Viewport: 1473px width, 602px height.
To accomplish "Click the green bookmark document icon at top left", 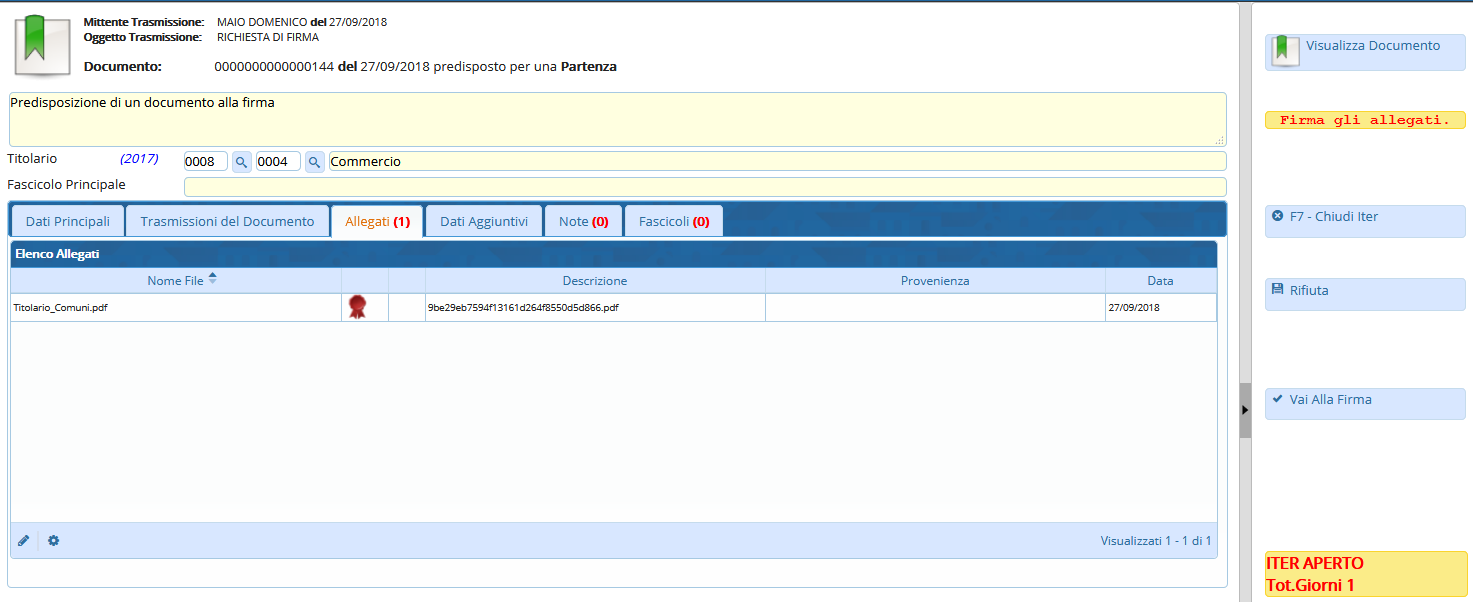I will coord(41,45).
